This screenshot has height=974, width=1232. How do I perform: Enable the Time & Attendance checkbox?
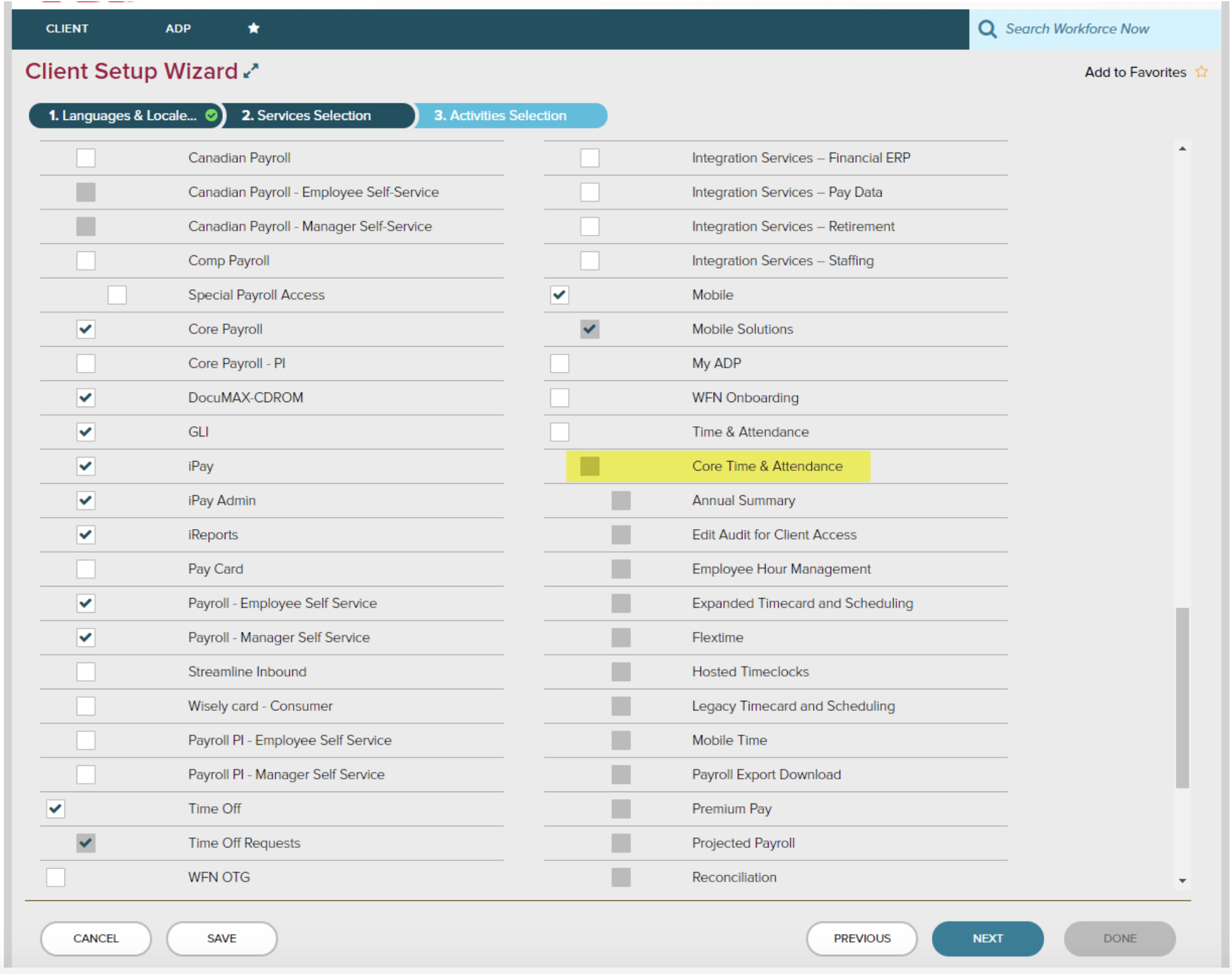559,432
